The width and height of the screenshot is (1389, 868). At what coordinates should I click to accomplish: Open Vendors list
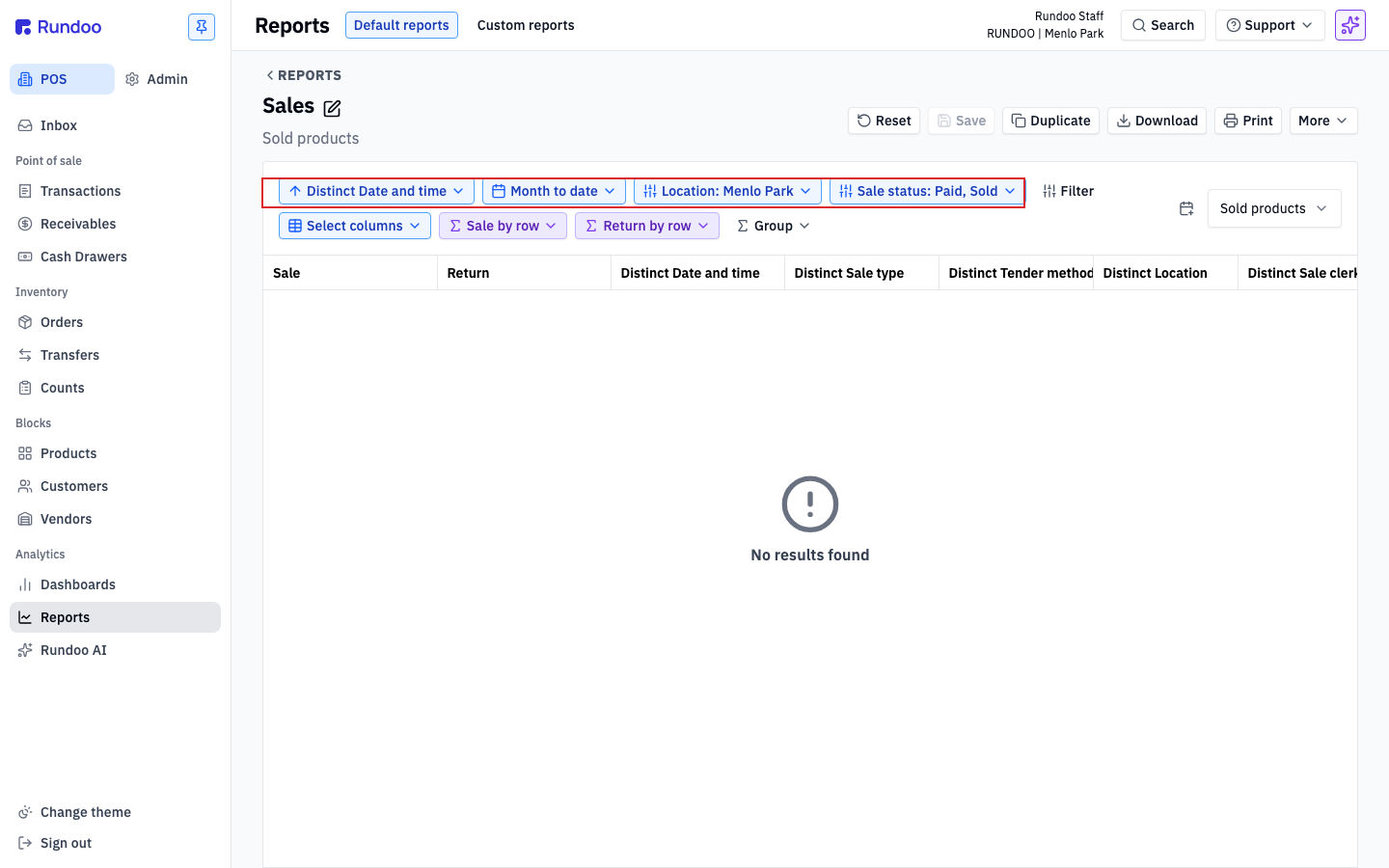(115, 519)
